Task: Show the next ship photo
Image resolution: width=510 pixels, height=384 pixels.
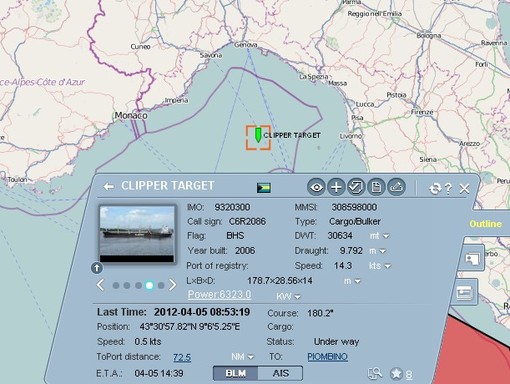Action: 172,285
